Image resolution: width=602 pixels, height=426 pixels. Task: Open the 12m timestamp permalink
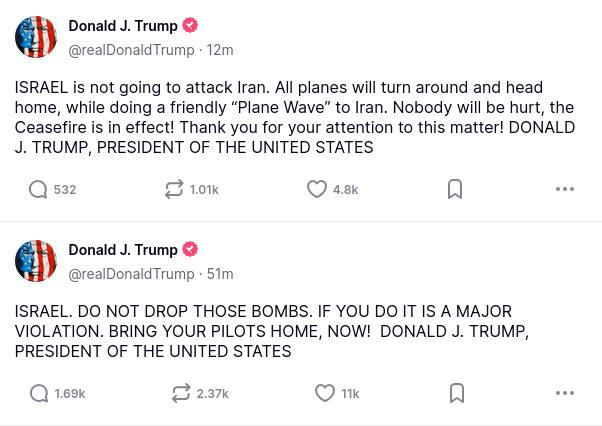[220, 50]
